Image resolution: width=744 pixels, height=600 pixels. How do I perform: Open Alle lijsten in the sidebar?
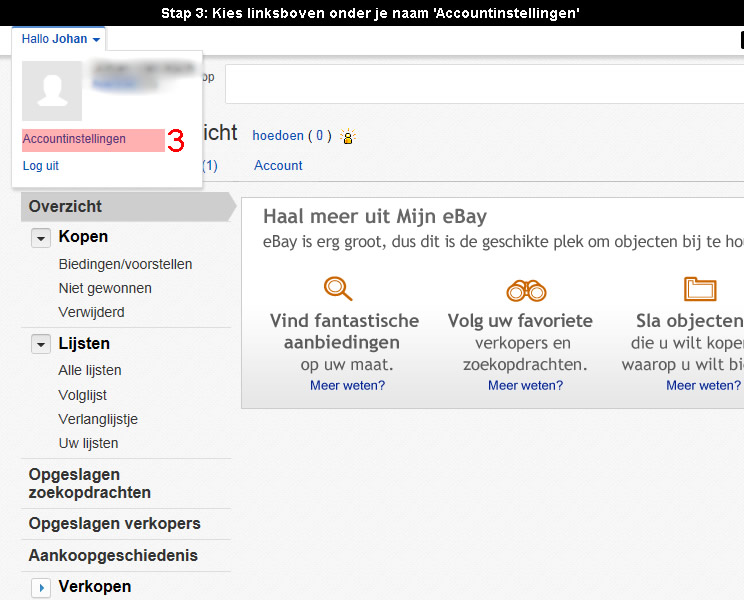pyautogui.click(x=90, y=370)
